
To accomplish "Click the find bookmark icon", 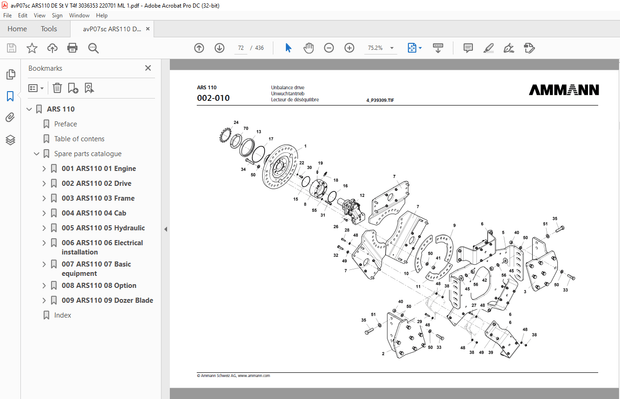I will click(x=89, y=88).
